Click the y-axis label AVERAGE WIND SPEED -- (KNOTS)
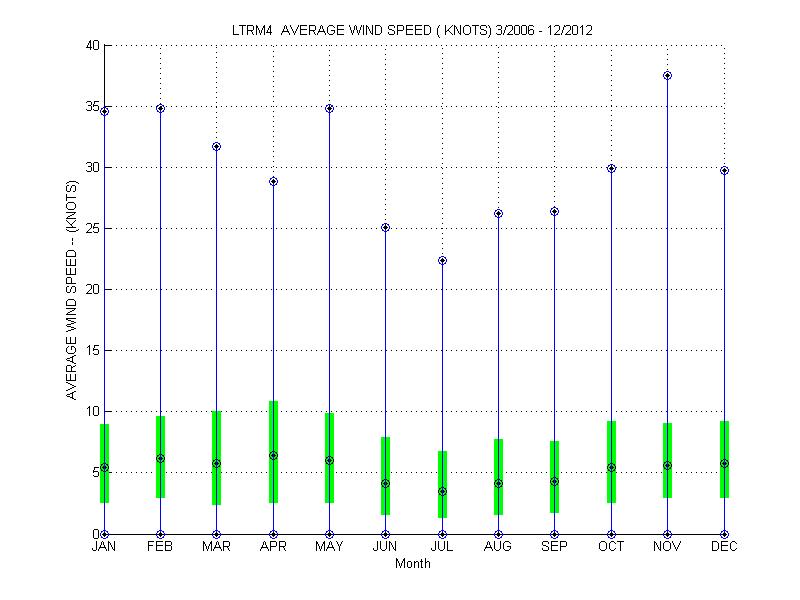This screenshot has height=600, width=800. click(71, 290)
